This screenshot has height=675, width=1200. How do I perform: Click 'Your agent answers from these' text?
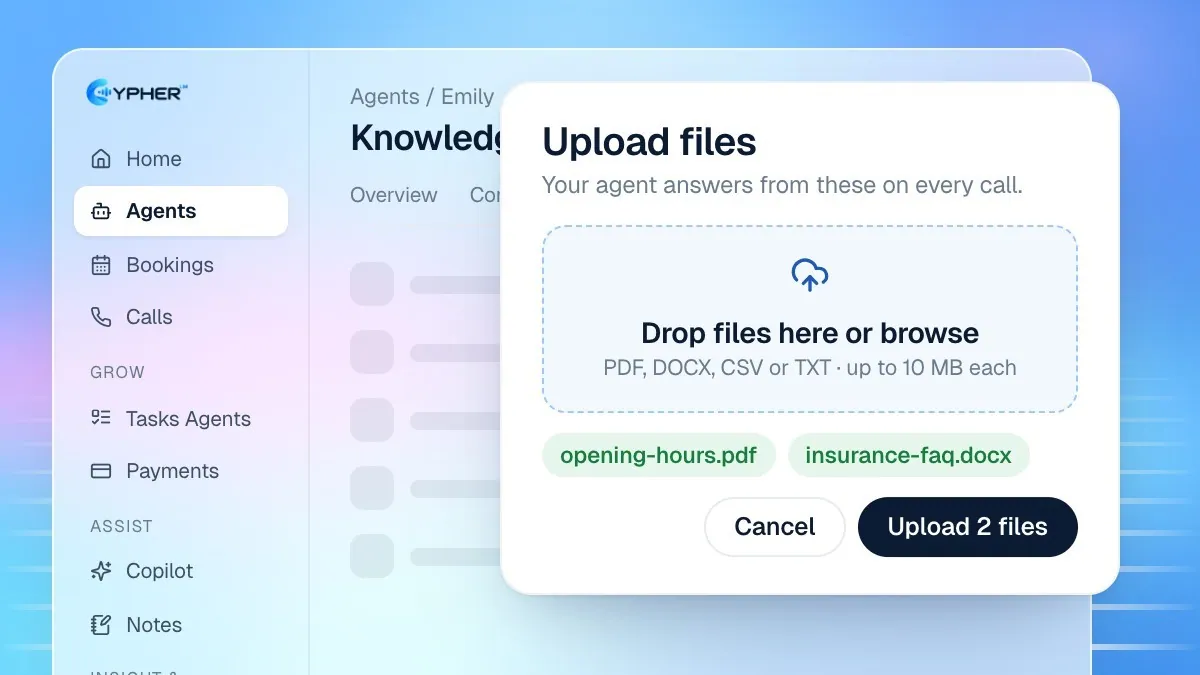(782, 185)
